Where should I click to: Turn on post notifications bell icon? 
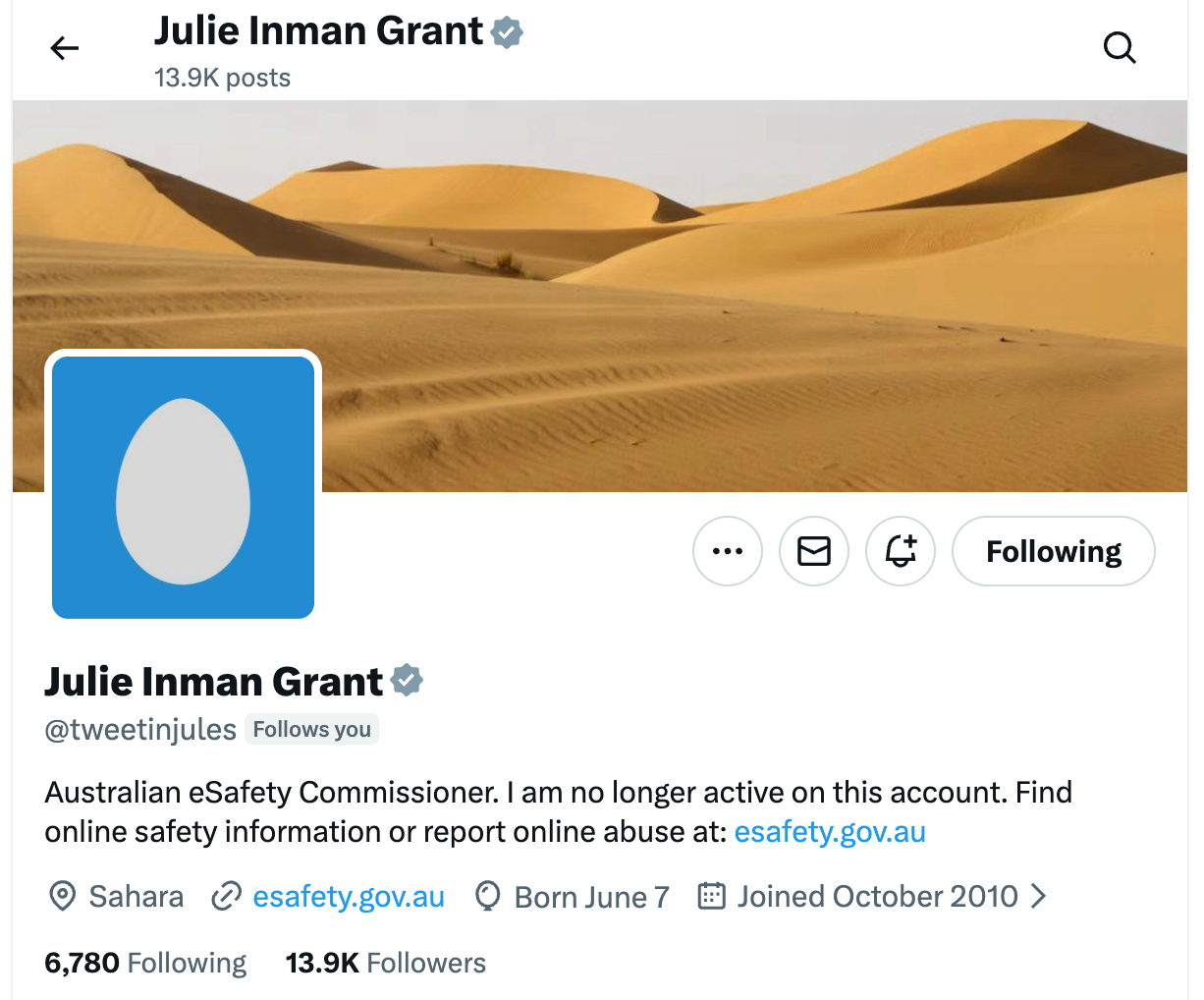point(901,551)
